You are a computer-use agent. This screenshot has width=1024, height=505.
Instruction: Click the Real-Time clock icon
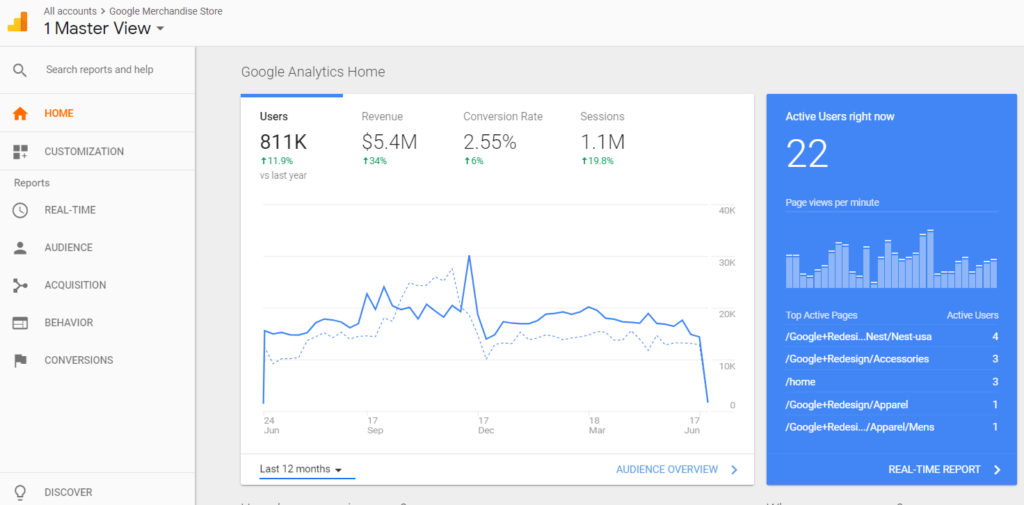pos(20,210)
